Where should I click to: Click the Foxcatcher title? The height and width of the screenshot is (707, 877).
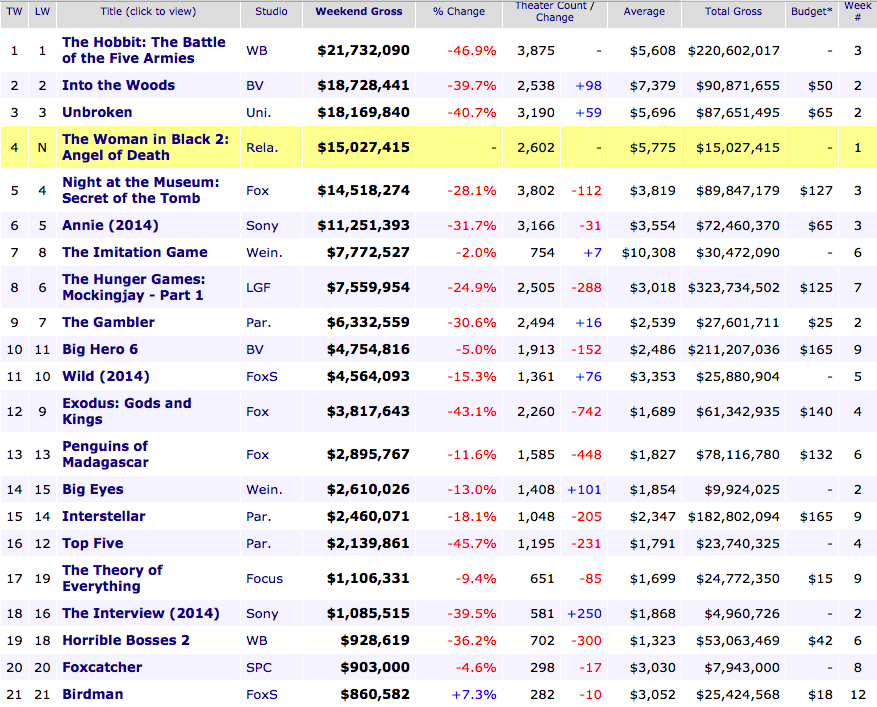102,667
